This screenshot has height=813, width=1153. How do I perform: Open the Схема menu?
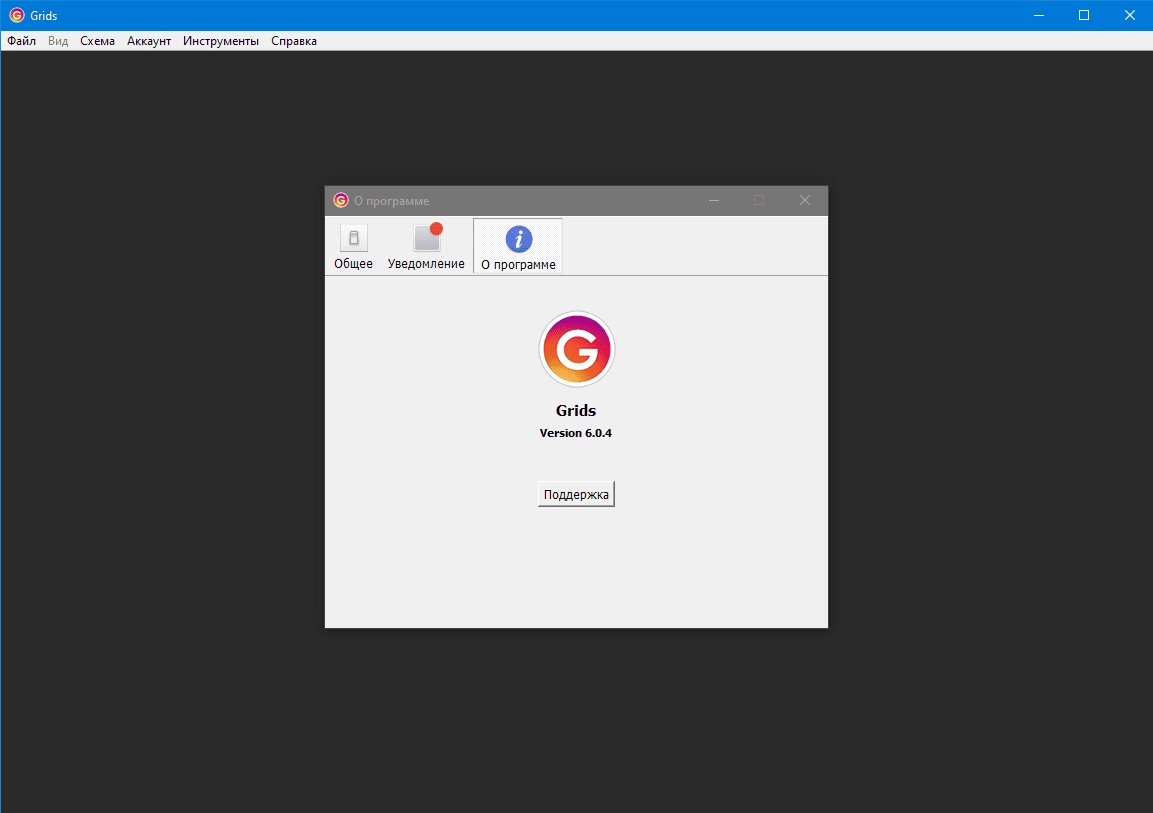97,41
